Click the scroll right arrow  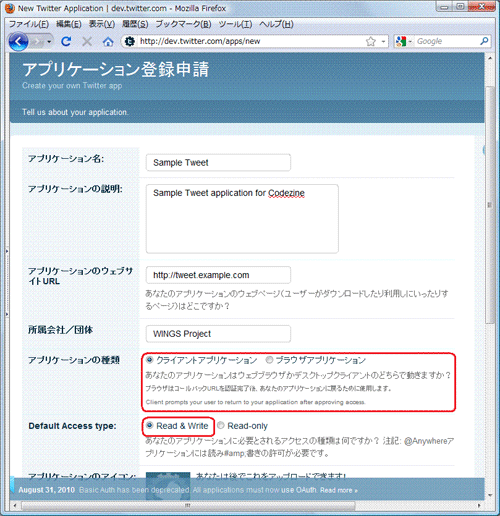click(x=479, y=505)
